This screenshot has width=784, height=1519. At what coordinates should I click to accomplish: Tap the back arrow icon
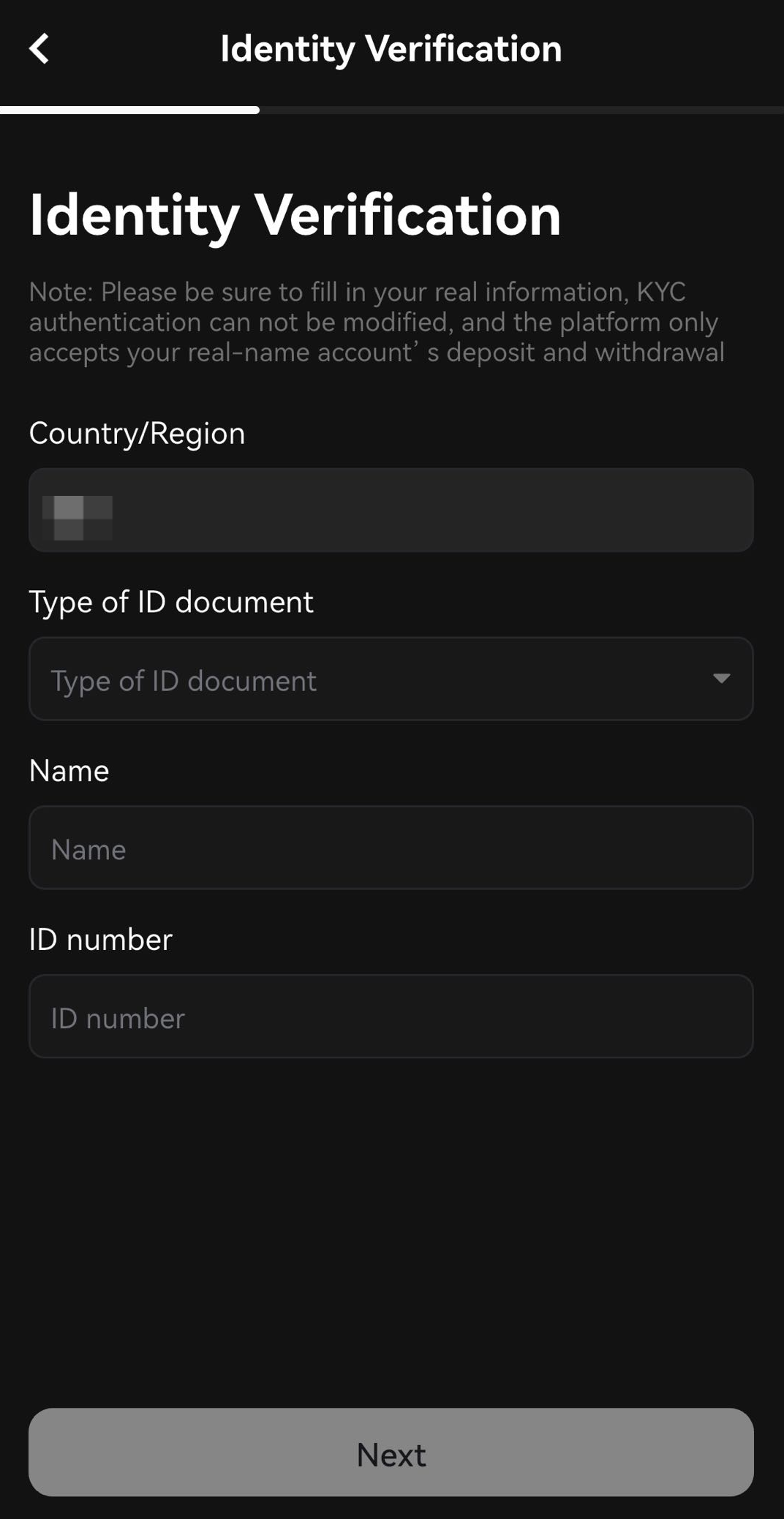click(39, 49)
